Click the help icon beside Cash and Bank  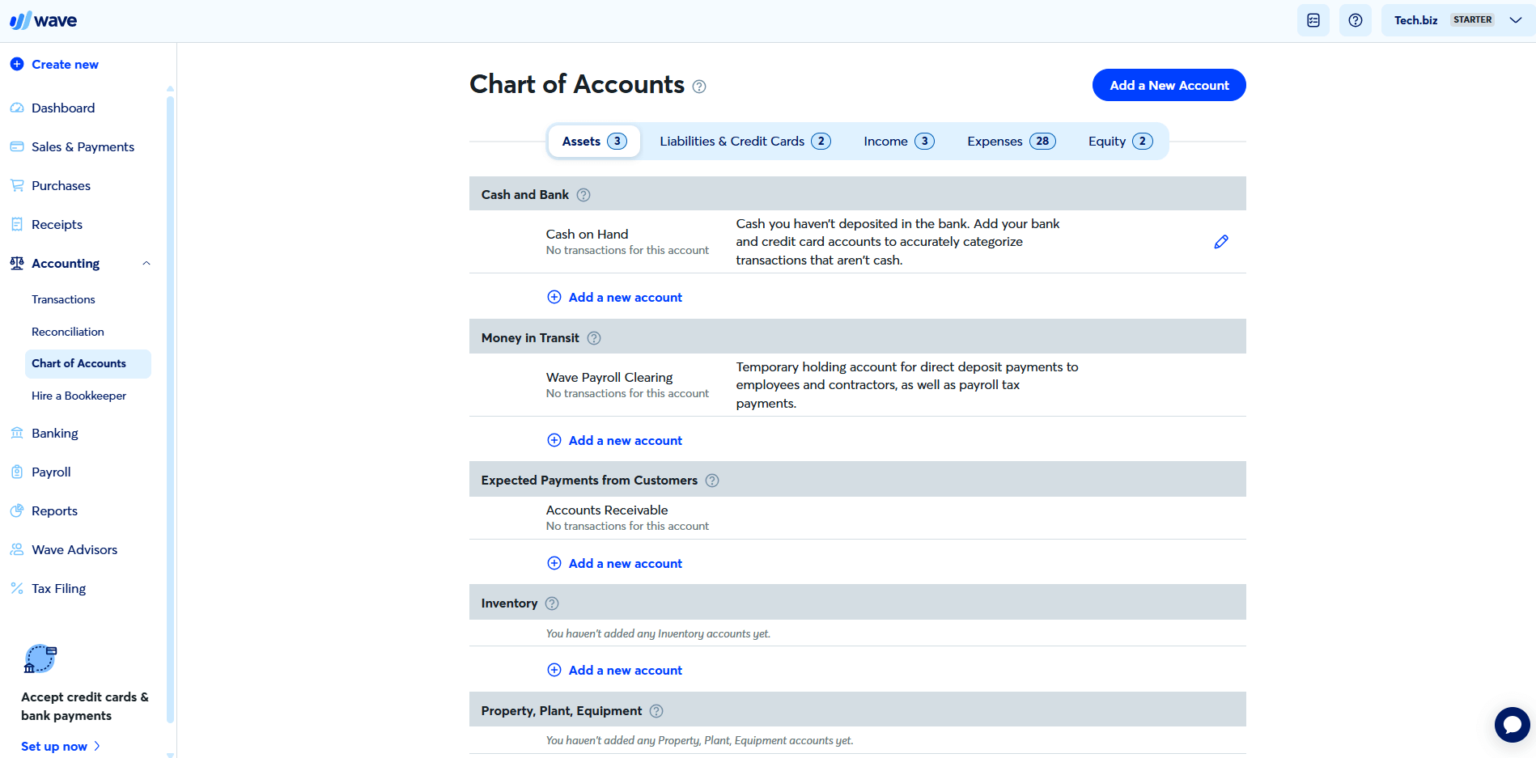(x=583, y=194)
